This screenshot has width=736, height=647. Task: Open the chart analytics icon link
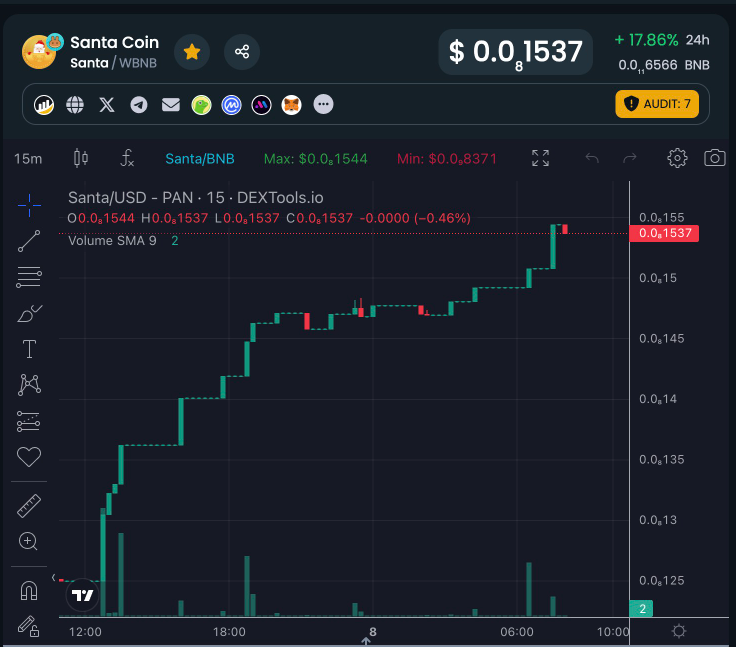click(44, 104)
